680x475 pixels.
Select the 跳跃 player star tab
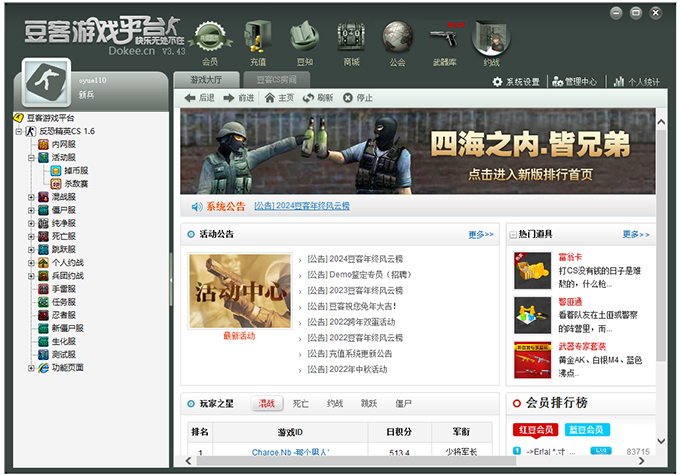click(369, 403)
